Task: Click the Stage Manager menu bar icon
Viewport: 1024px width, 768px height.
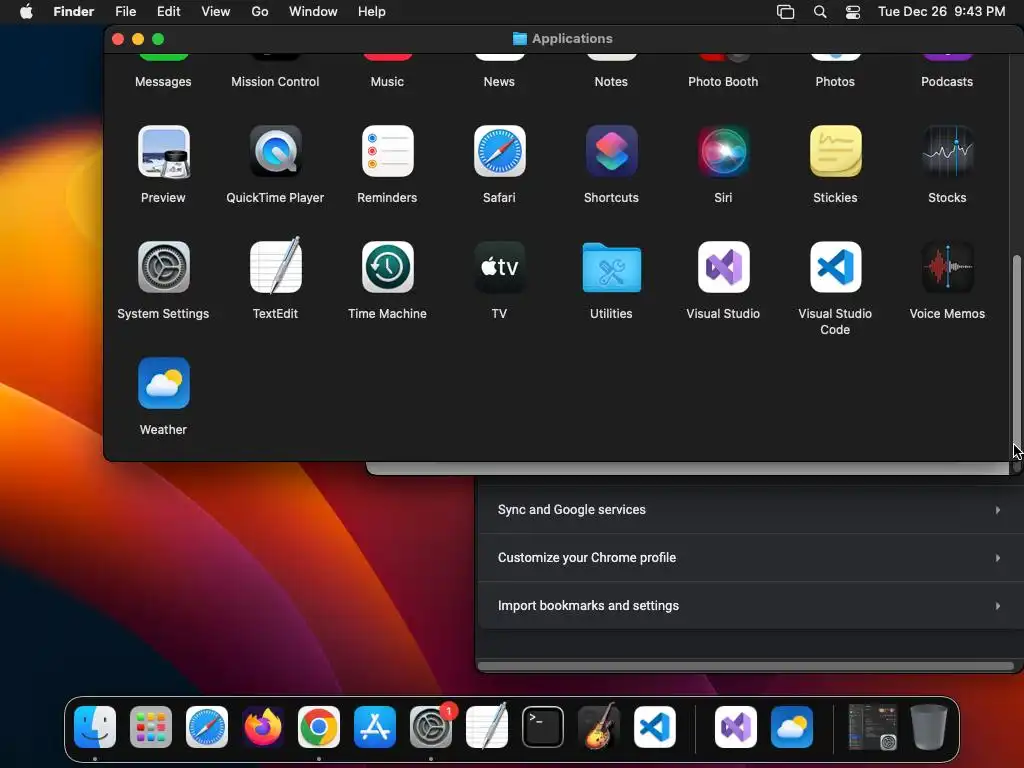Action: click(786, 12)
